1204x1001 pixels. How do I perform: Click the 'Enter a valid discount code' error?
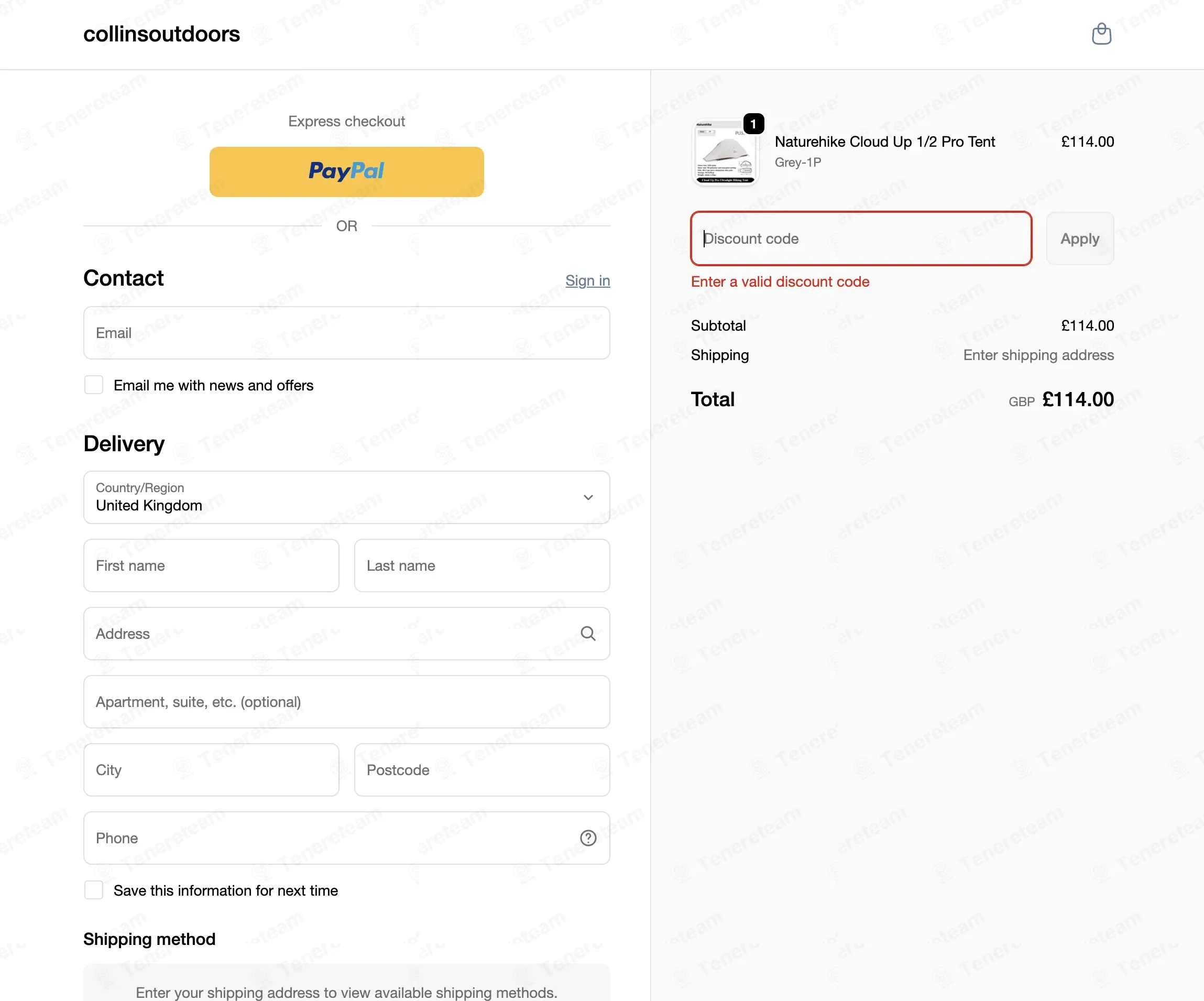point(780,281)
